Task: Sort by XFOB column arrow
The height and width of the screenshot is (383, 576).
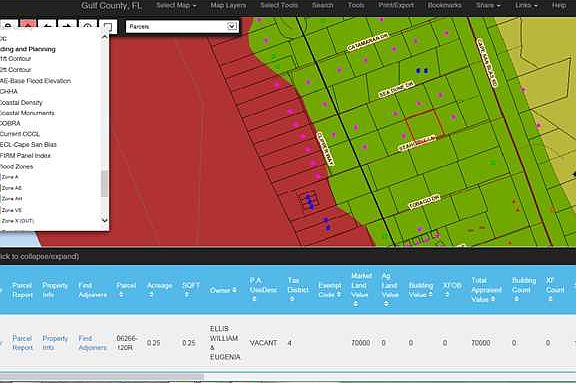Action: [446, 295]
